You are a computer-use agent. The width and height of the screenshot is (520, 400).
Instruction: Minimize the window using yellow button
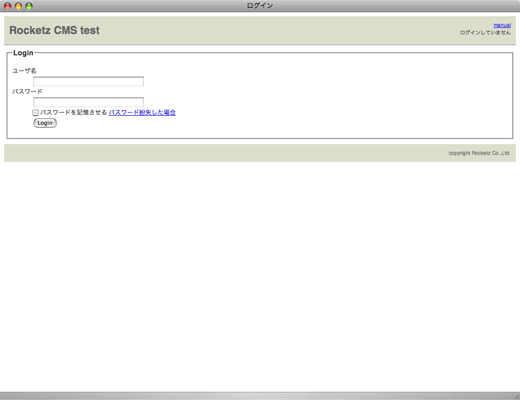click(x=18, y=6)
